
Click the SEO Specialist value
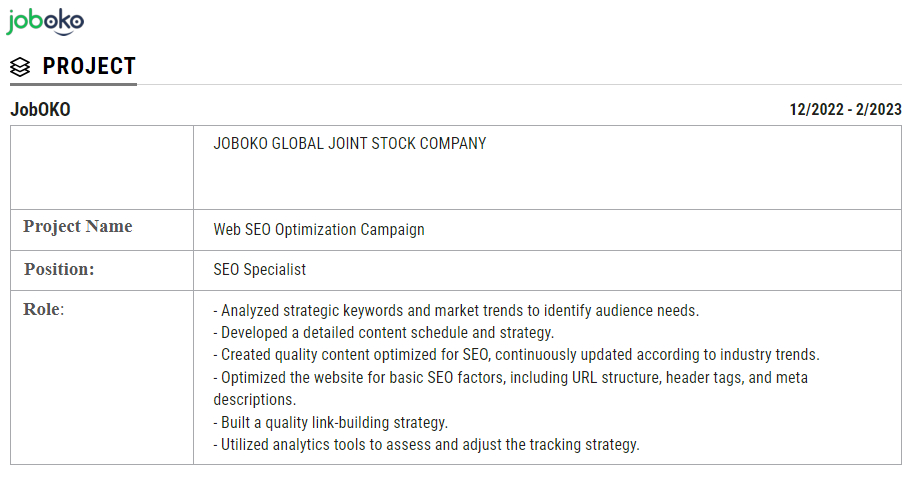tap(260, 270)
